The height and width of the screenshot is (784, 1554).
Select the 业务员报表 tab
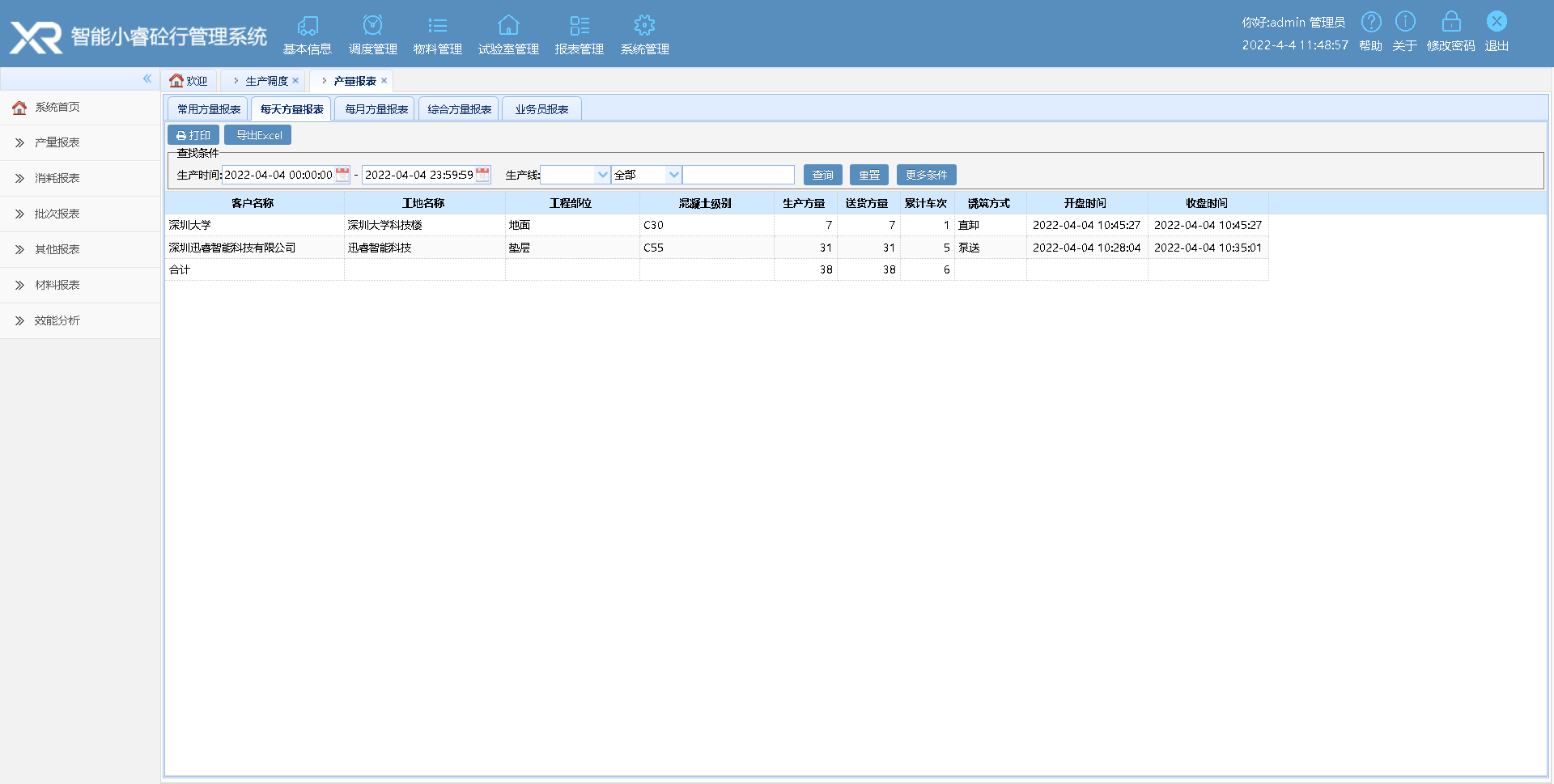pyautogui.click(x=541, y=109)
